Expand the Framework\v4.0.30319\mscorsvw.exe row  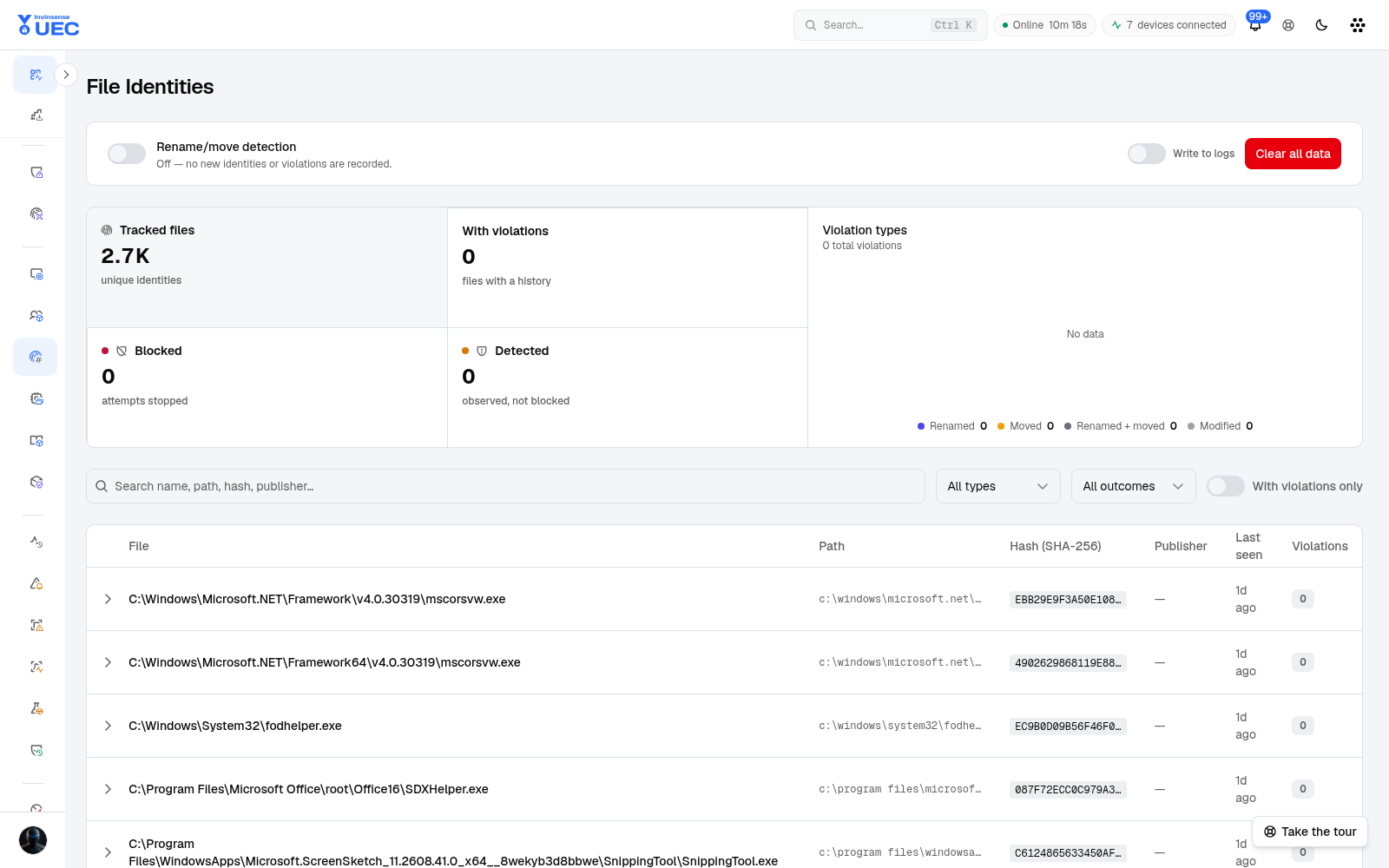click(108, 599)
